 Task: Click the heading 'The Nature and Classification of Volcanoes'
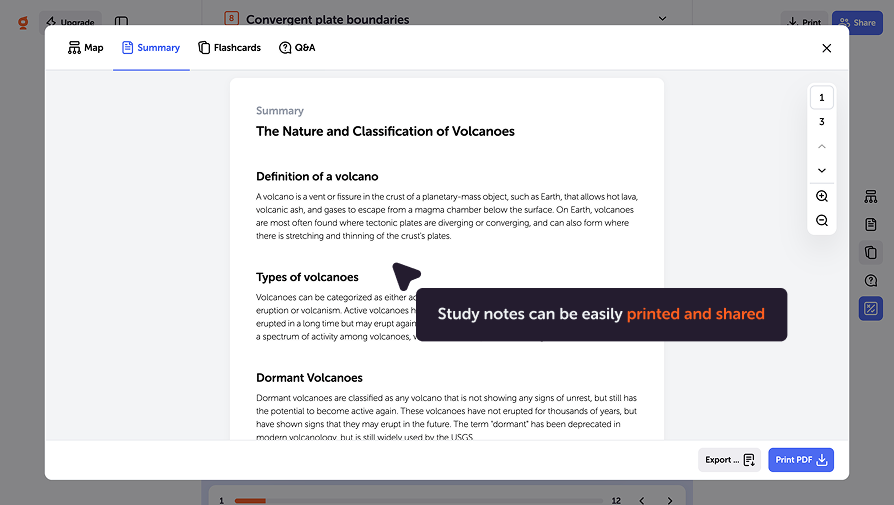tap(385, 132)
